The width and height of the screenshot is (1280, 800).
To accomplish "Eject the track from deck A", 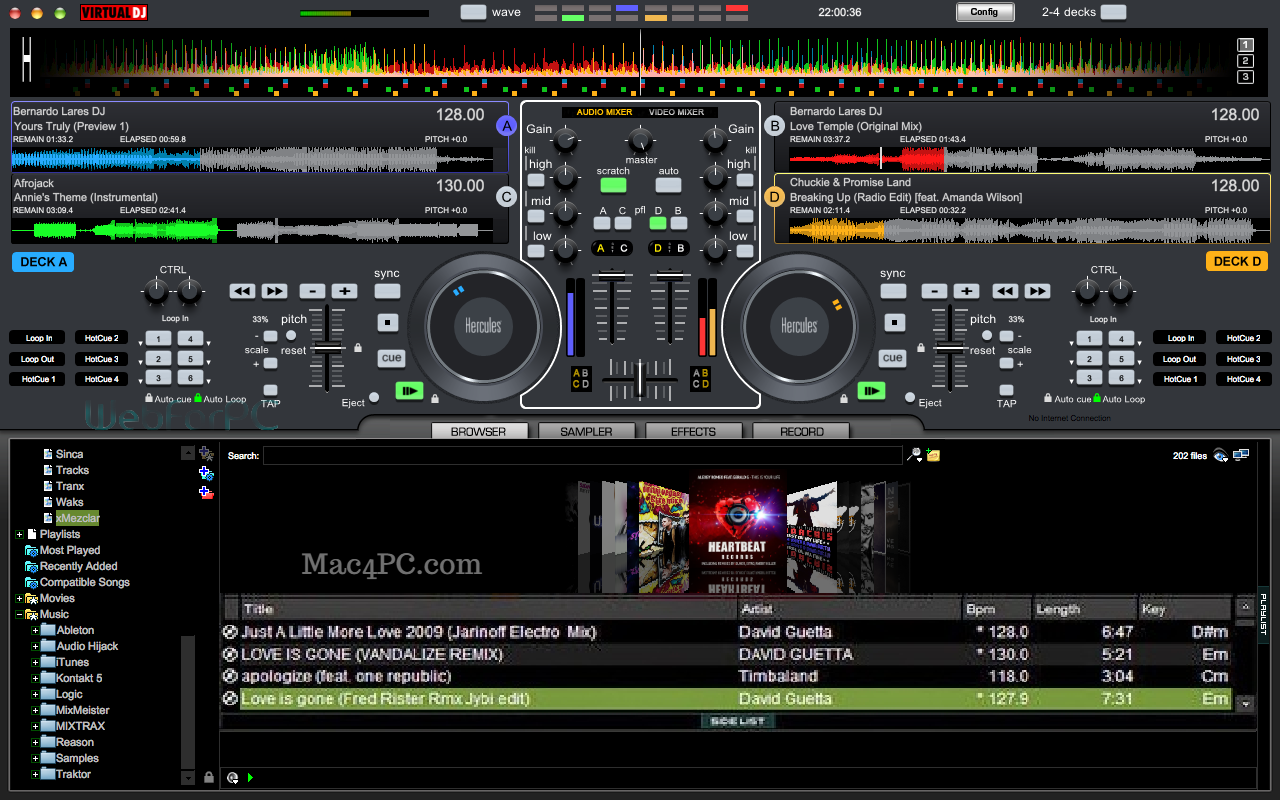I will pyautogui.click(x=374, y=397).
